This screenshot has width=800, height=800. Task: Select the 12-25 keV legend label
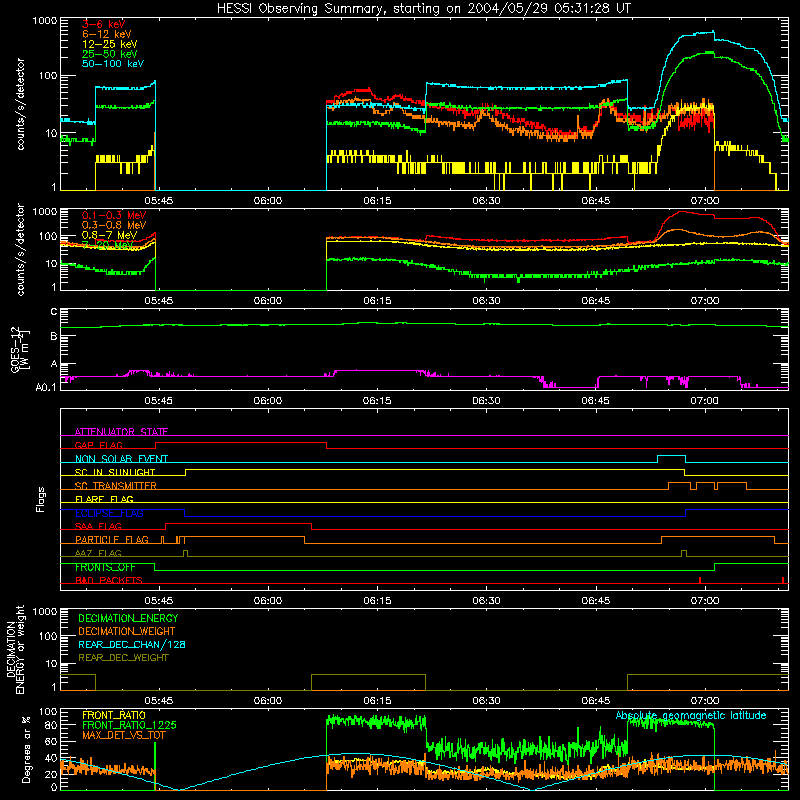coord(109,44)
